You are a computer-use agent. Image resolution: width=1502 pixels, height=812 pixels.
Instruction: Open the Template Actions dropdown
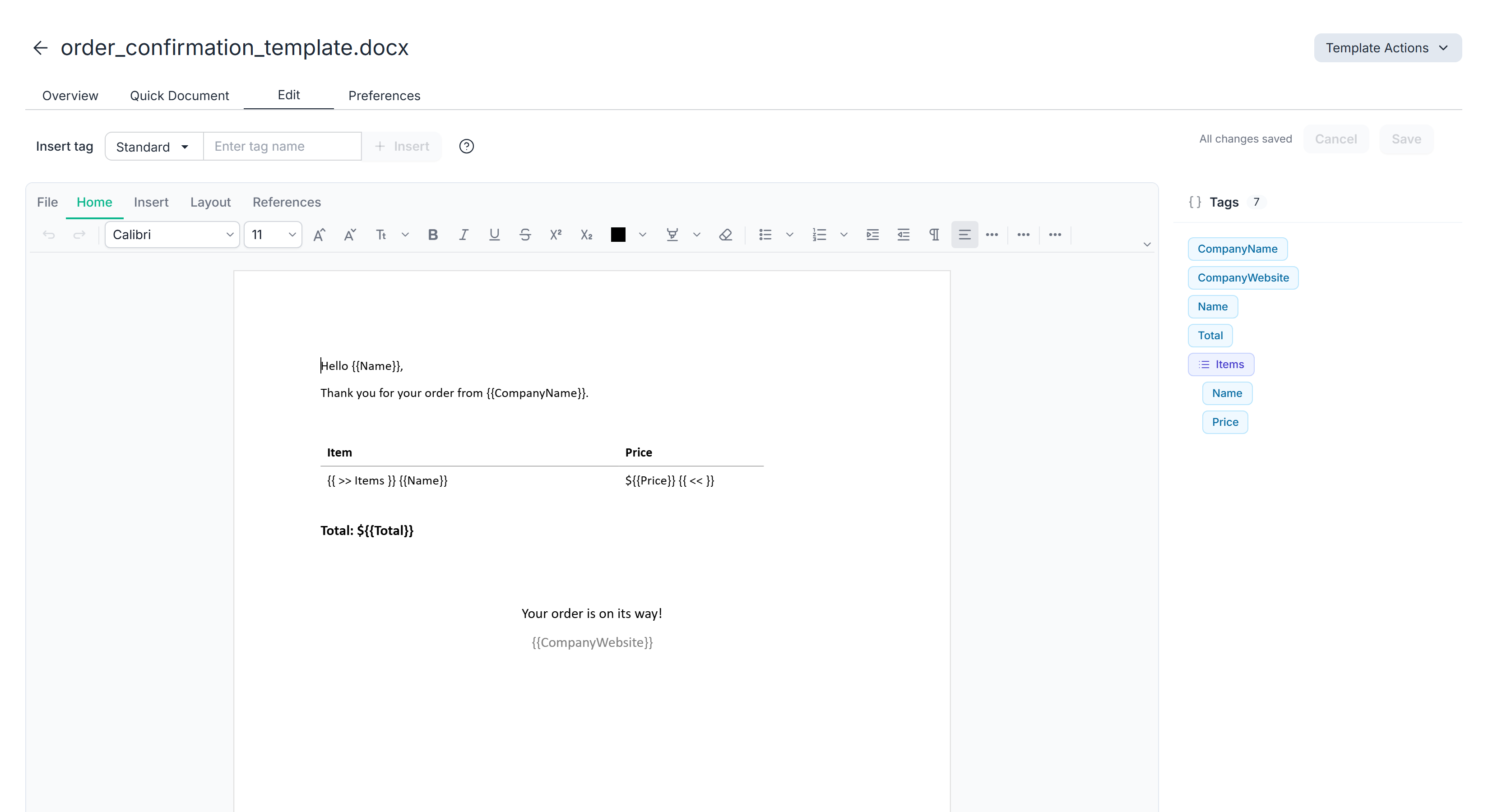pyautogui.click(x=1388, y=48)
